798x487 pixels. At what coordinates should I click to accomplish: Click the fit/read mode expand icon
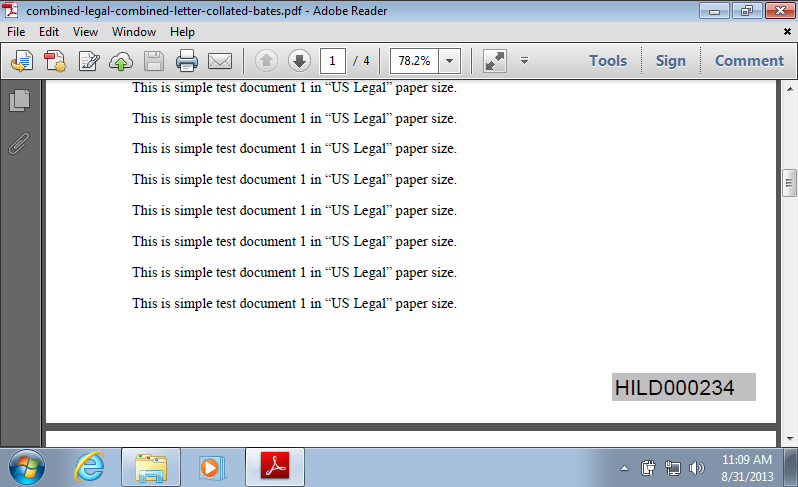coord(495,61)
